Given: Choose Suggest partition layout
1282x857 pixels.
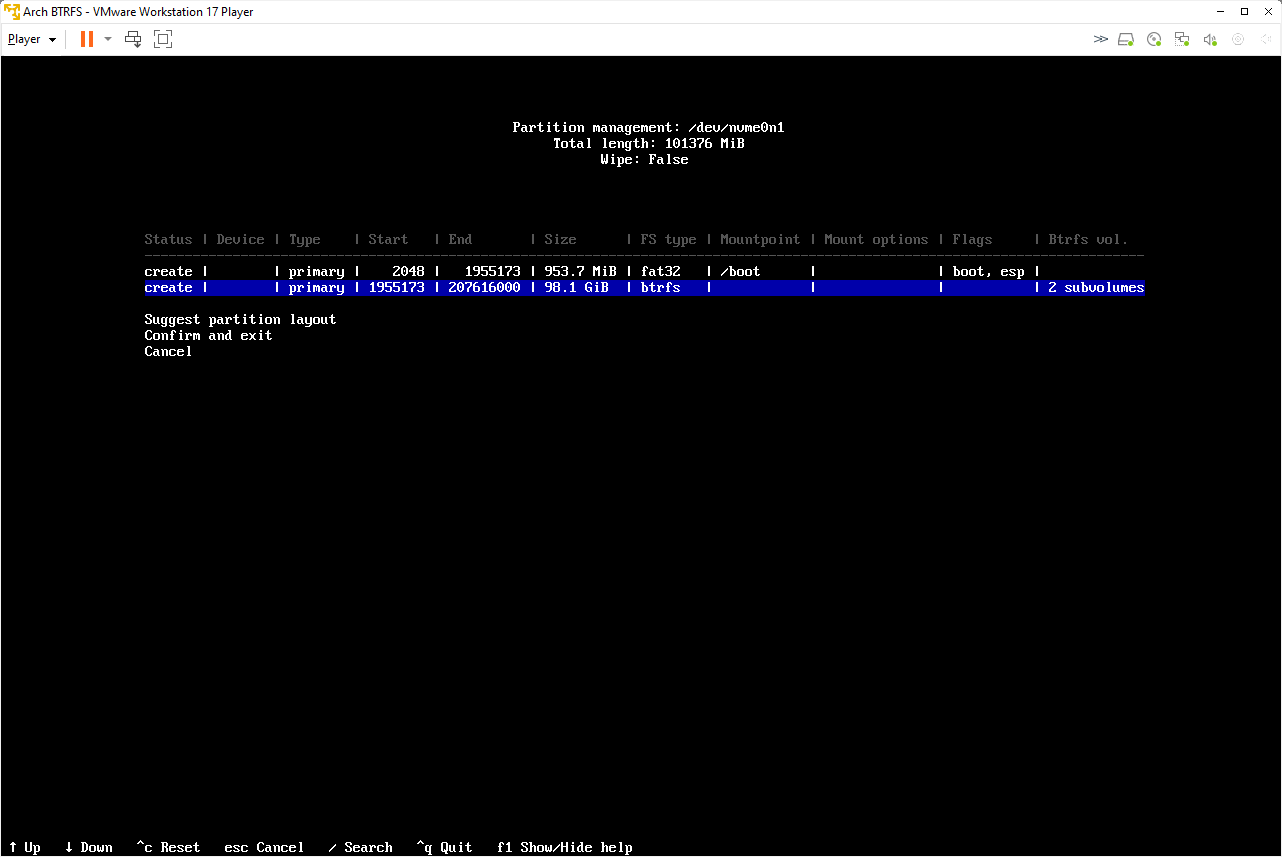Looking at the screenshot, I should tap(240, 319).
